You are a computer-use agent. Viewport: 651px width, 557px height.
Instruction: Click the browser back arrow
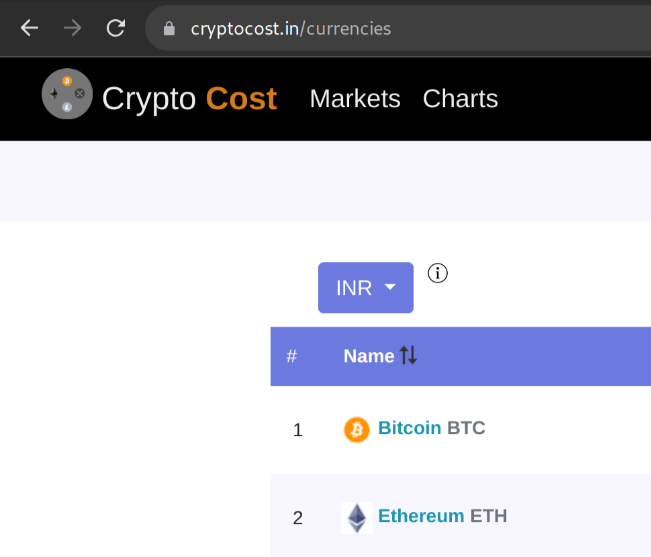point(29,29)
